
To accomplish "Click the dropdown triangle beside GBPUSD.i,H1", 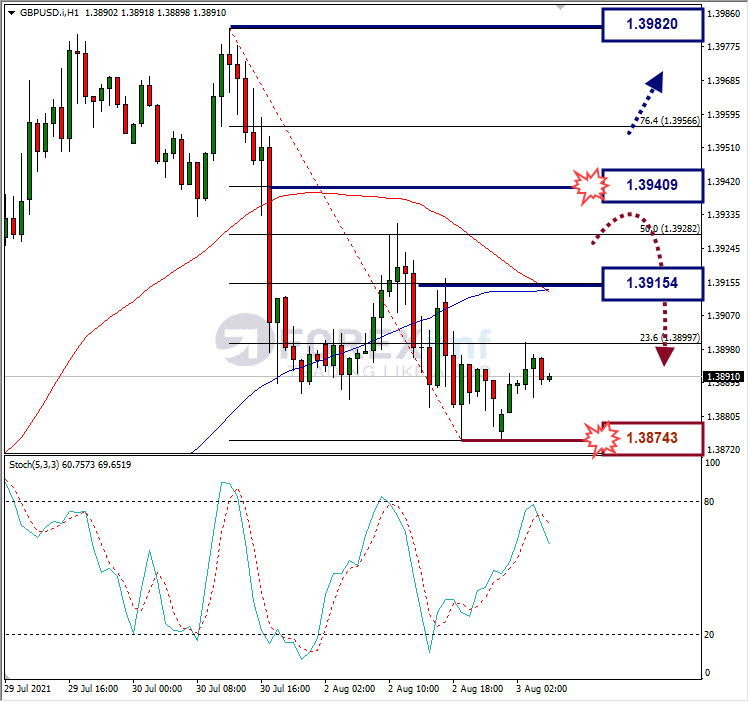I will [x=11, y=13].
